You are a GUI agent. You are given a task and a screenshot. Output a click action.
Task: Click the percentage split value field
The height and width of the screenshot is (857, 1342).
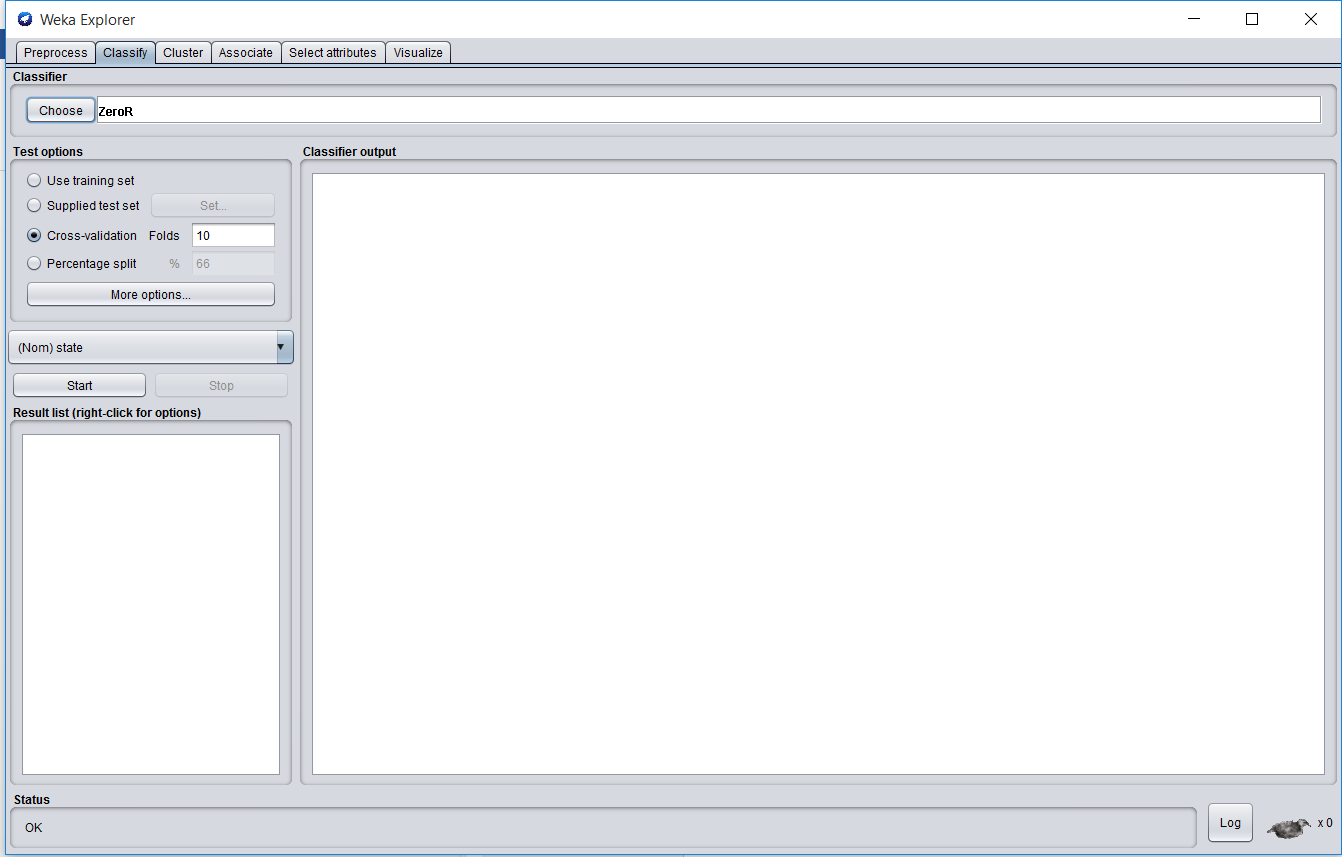pyautogui.click(x=233, y=264)
